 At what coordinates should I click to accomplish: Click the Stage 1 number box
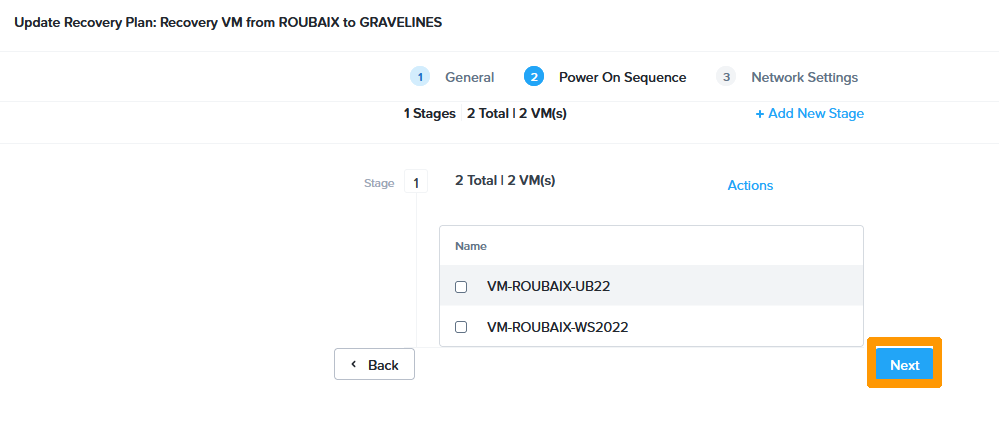[416, 183]
